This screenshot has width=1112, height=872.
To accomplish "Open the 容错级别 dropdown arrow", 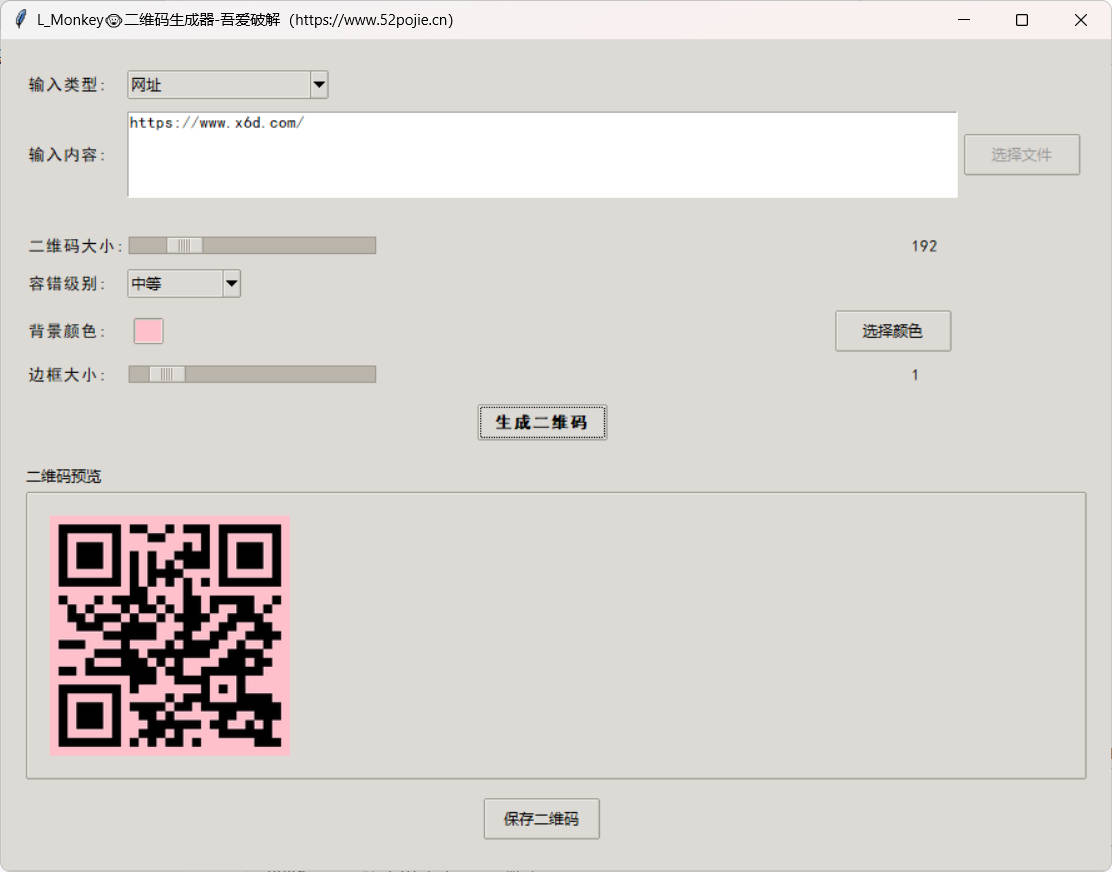I will pyautogui.click(x=231, y=284).
